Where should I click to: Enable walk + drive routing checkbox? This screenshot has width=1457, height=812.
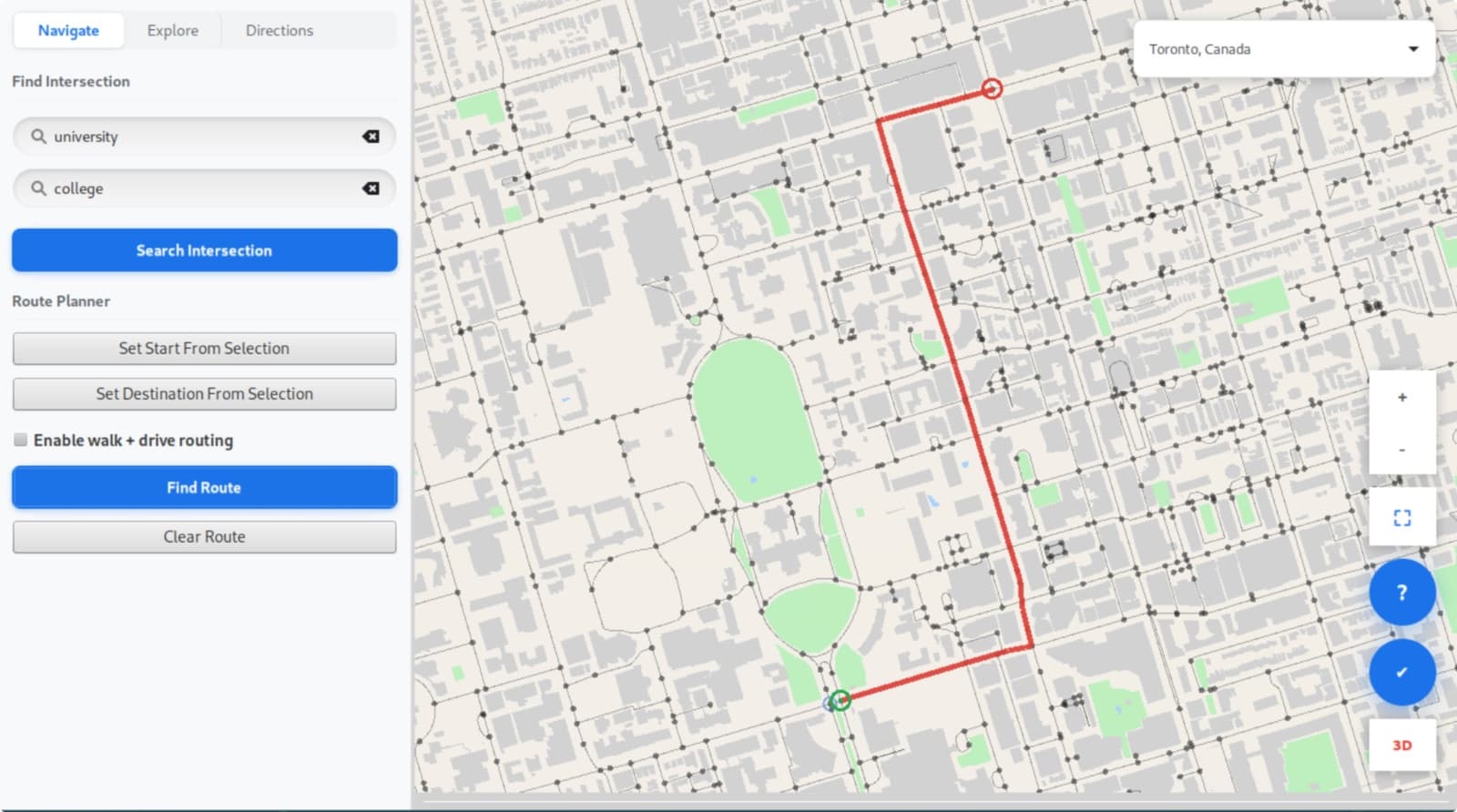point(20,440)
